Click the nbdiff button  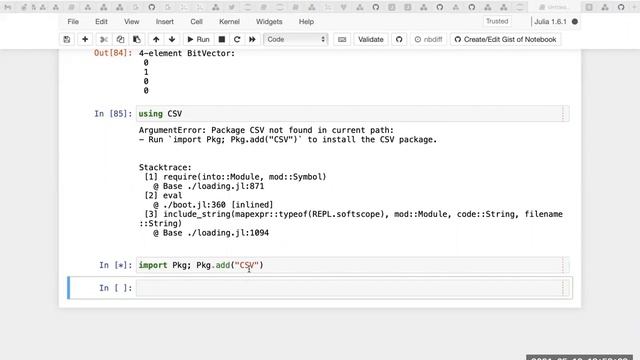[429, 40]
